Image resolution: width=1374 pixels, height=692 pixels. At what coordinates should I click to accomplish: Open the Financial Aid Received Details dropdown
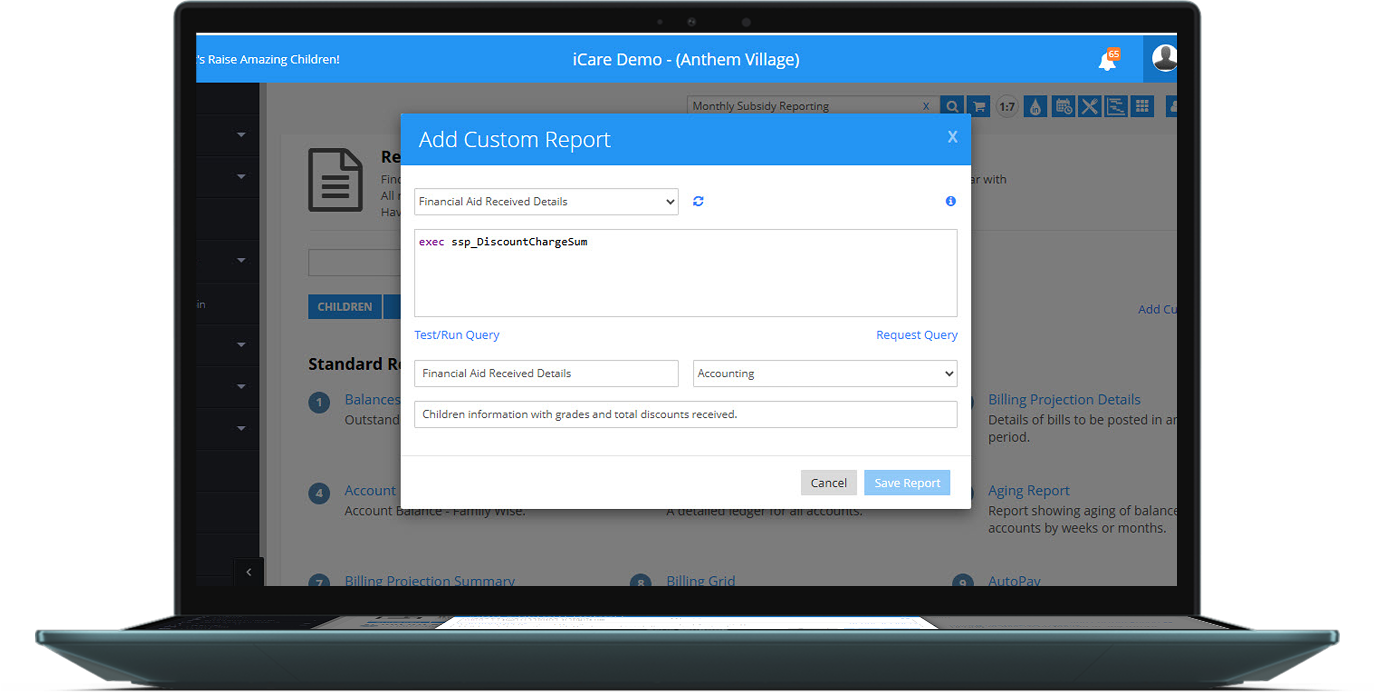(x=546, y=201)
